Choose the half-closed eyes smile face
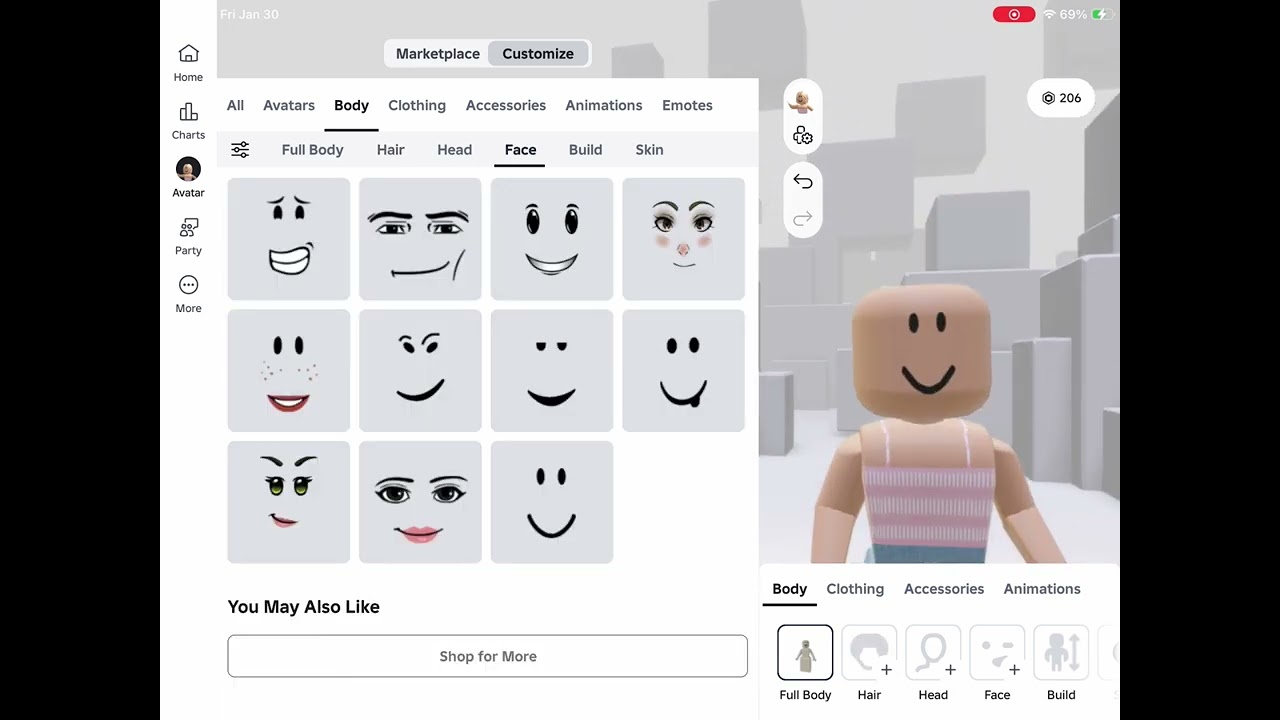 tap(552, 371)
